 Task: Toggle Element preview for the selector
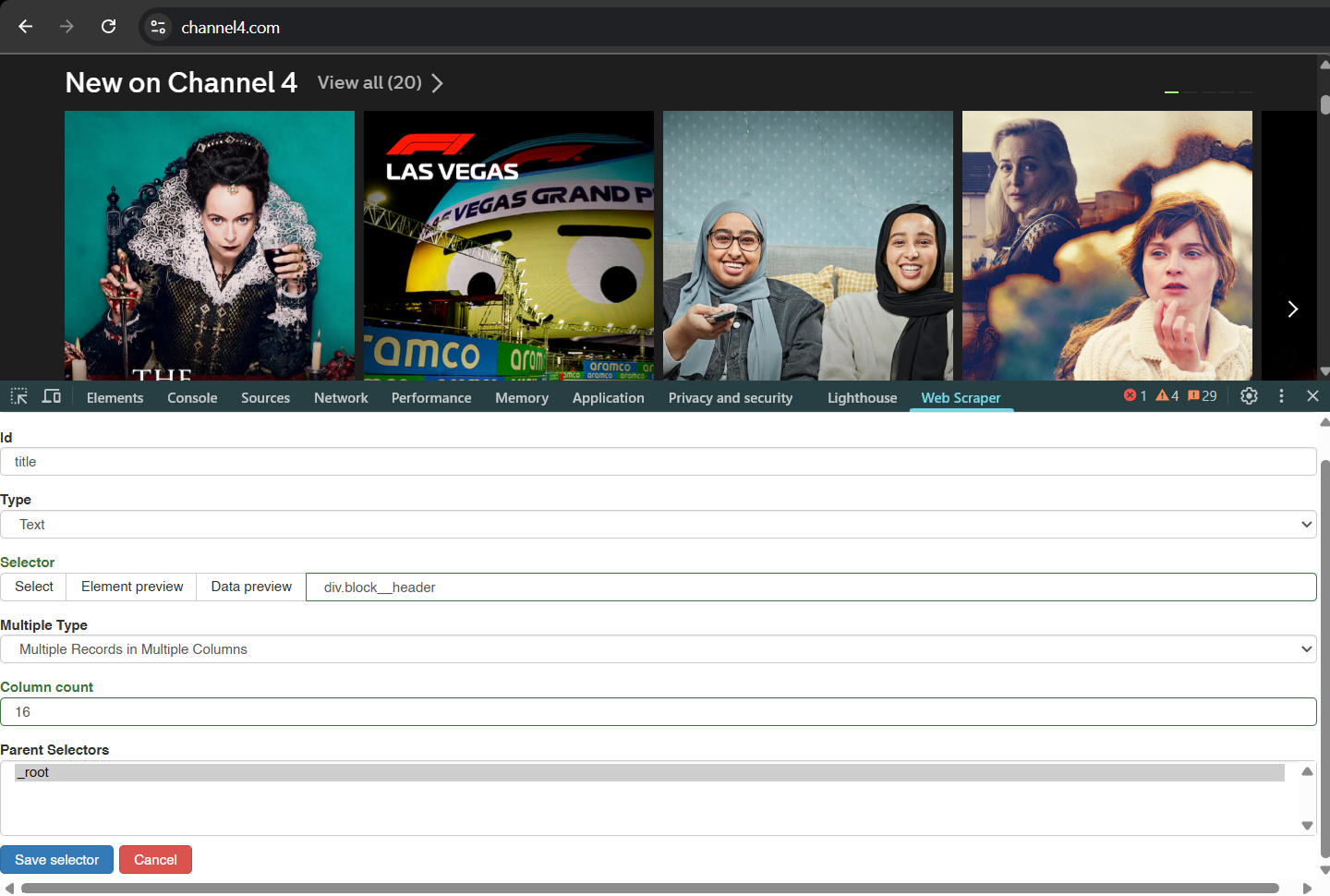[x=132, y=587]
